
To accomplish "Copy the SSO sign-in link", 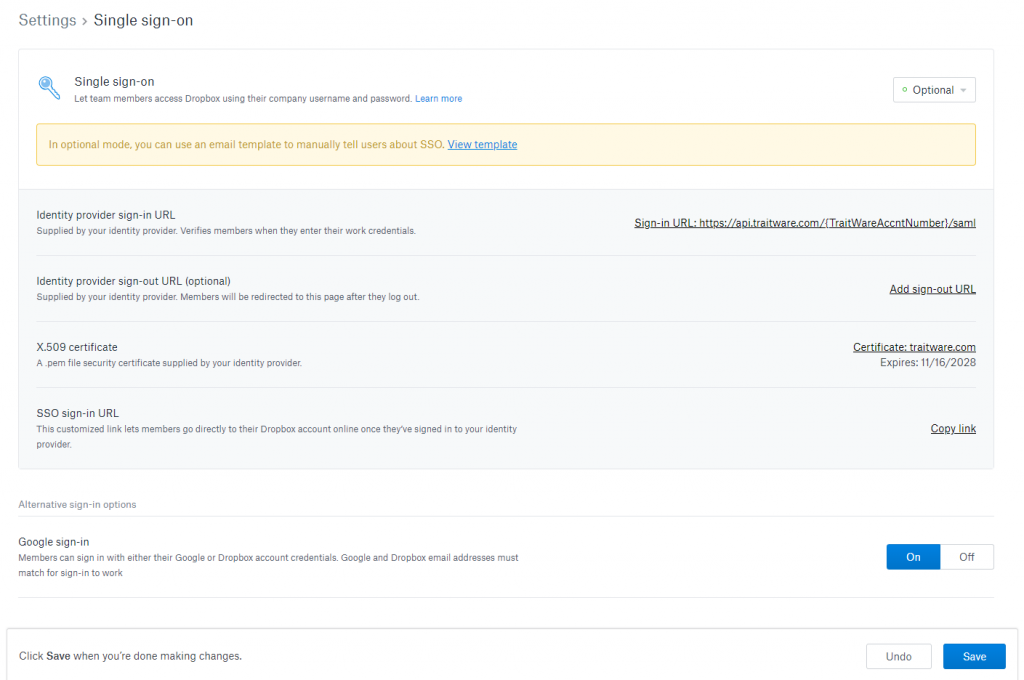I will click(x=953, y=429).
